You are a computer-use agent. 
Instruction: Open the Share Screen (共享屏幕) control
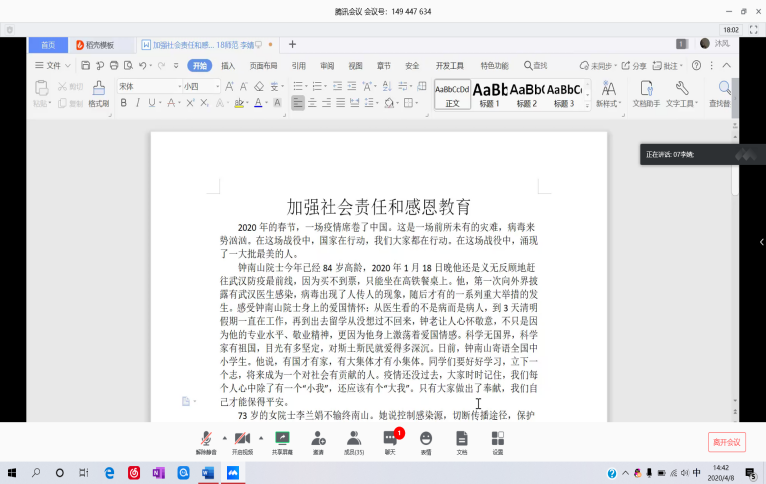282,441
